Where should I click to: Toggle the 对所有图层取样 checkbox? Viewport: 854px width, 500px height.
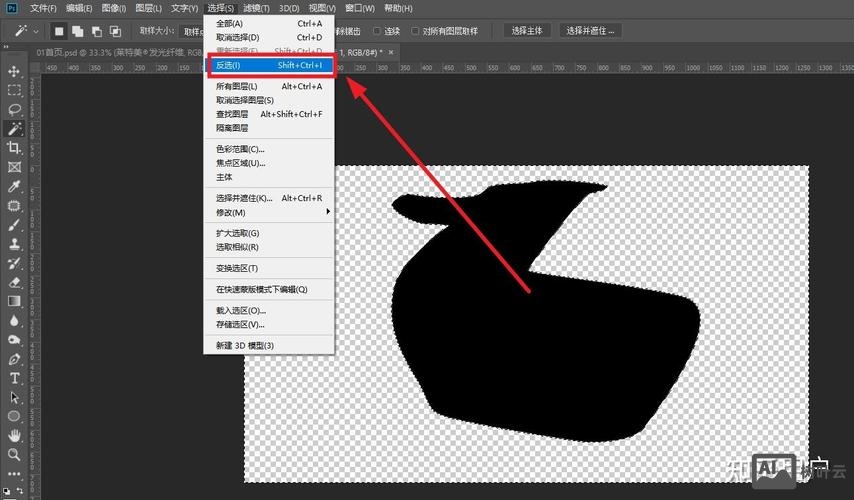click(x=415, y=31)
